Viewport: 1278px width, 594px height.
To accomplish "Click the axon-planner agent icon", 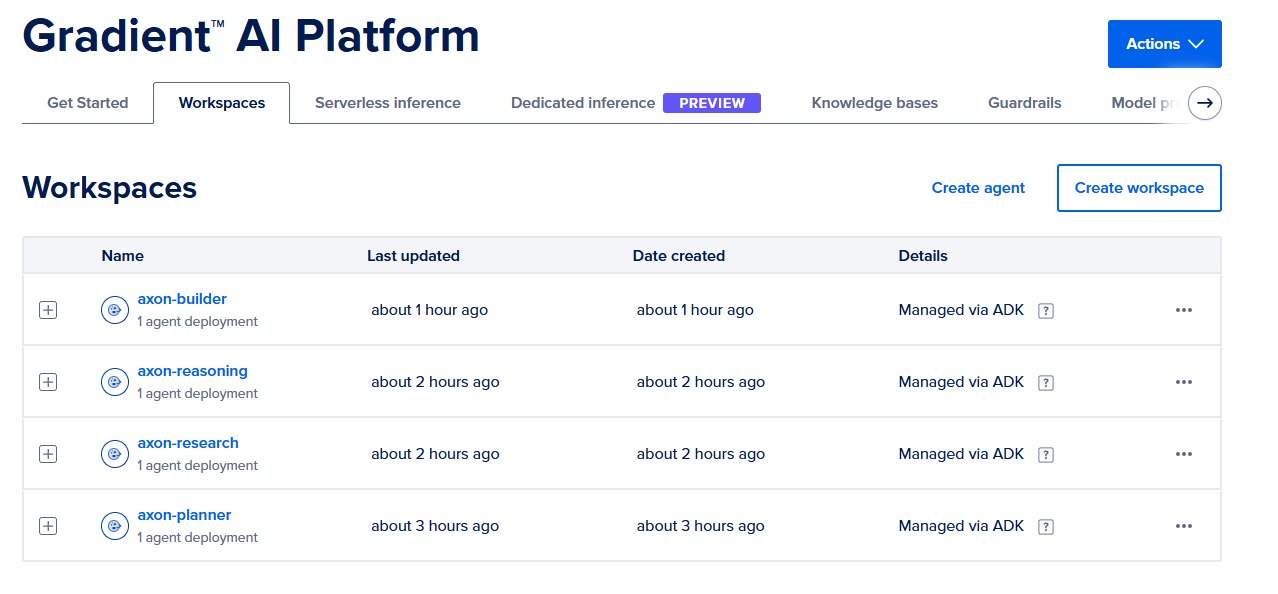I will (115, 526).
